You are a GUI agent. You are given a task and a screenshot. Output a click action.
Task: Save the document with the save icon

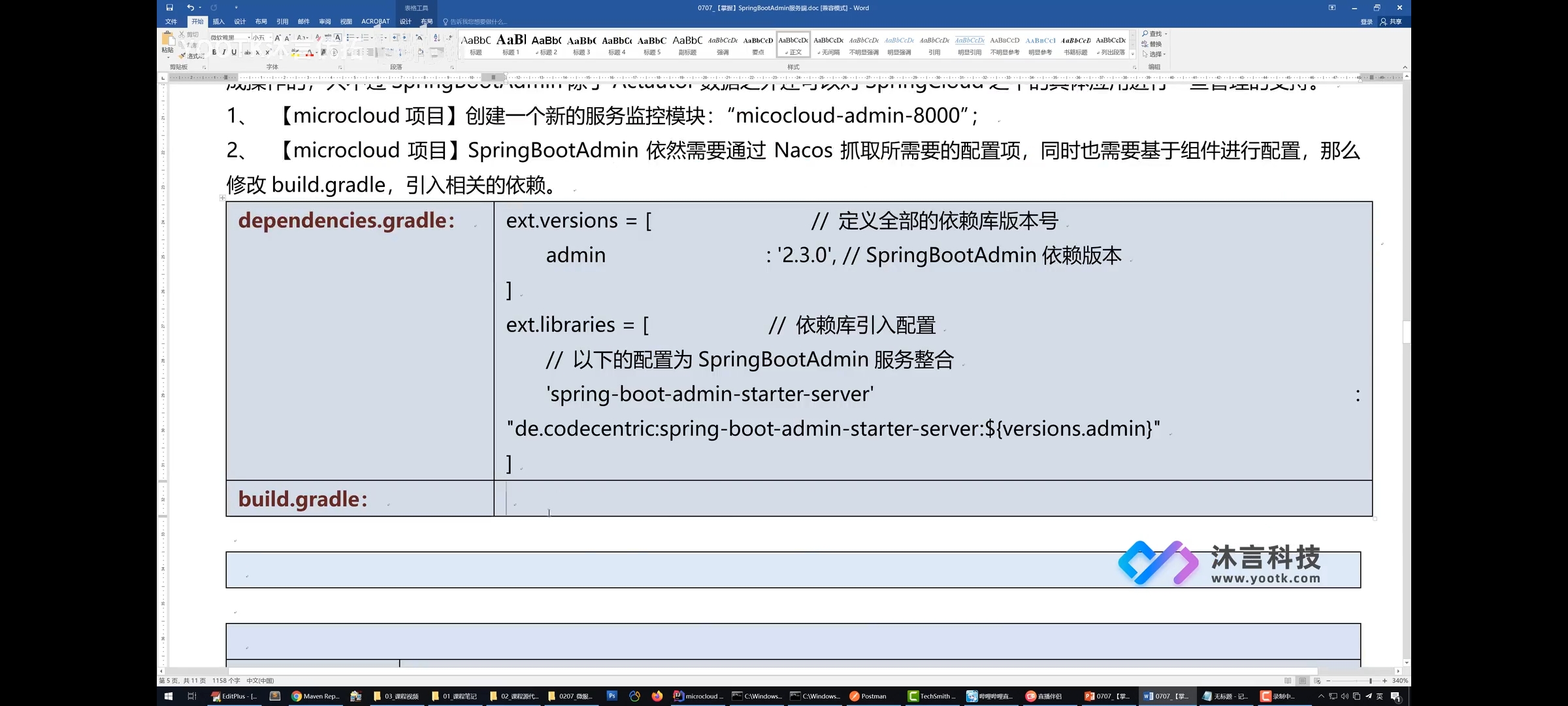[x=169, y=8]
